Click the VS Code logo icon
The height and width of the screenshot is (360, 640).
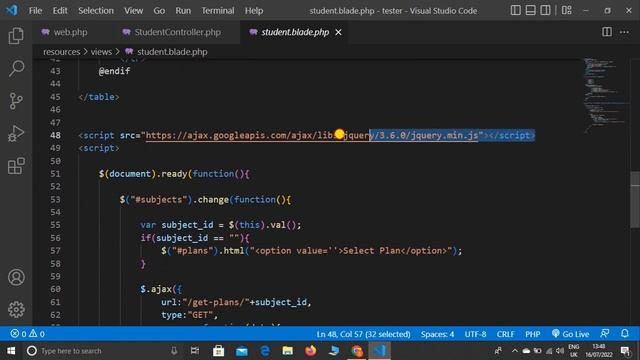coord(11,10)
